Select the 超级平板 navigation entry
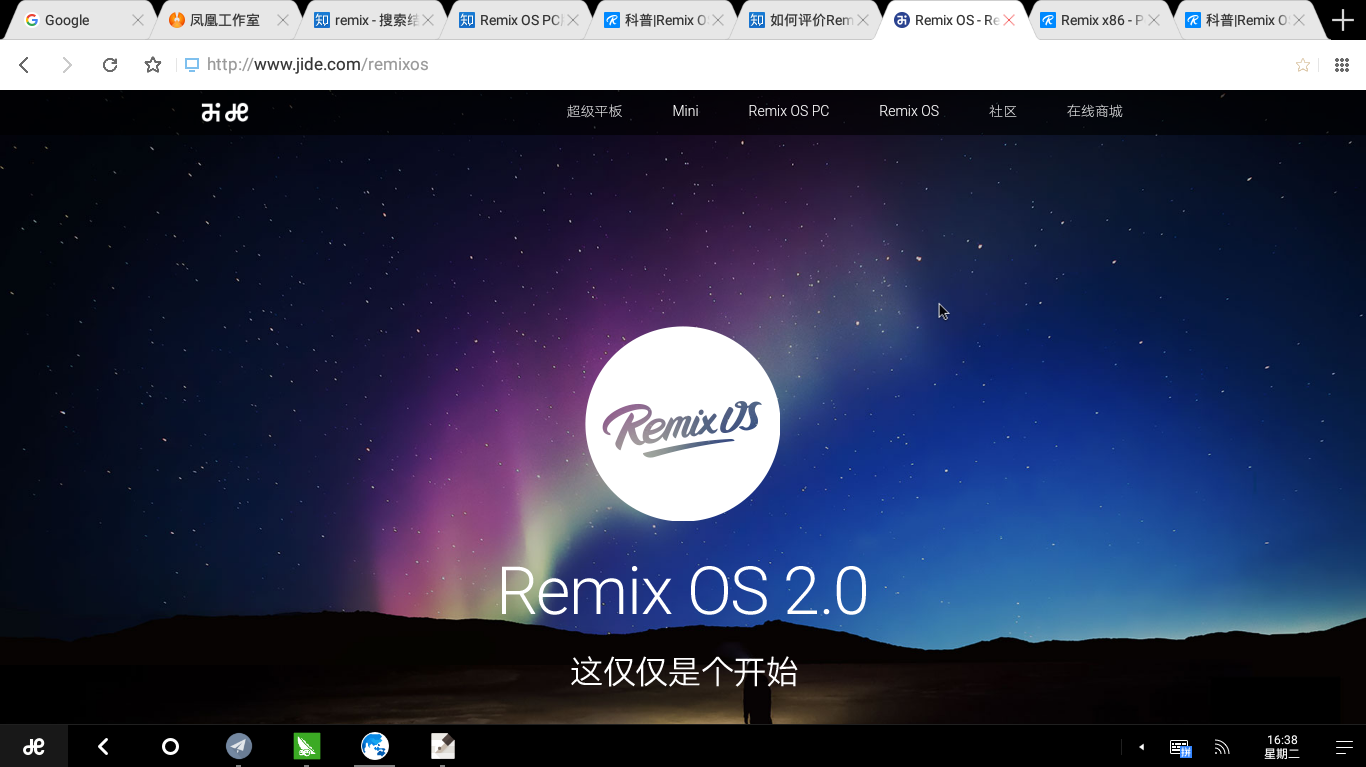This screenshot has height=767, width=1366. point(593,111)
